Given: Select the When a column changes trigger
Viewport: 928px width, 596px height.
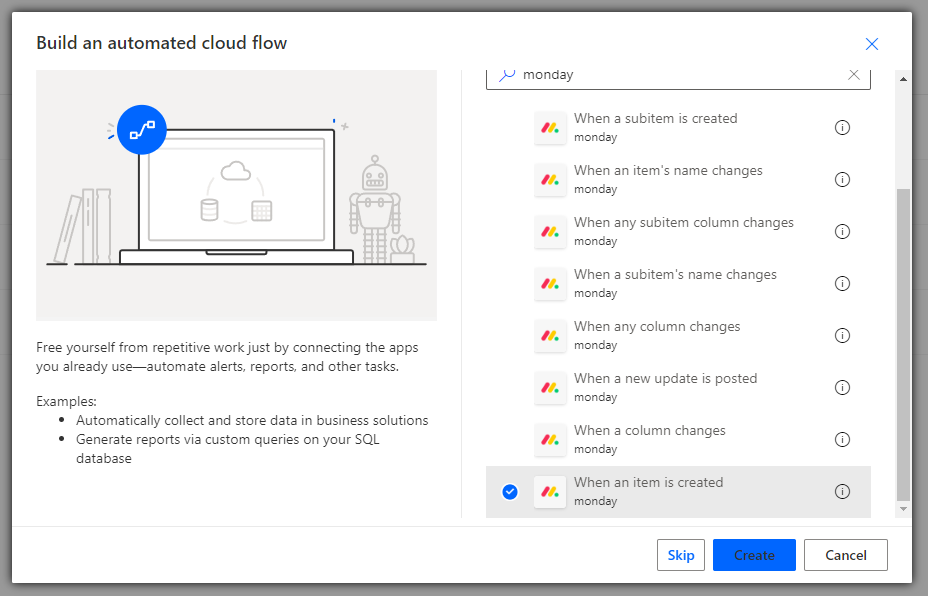Looking at the screenshot, I should pyautogui.click(x=678, y=440).
